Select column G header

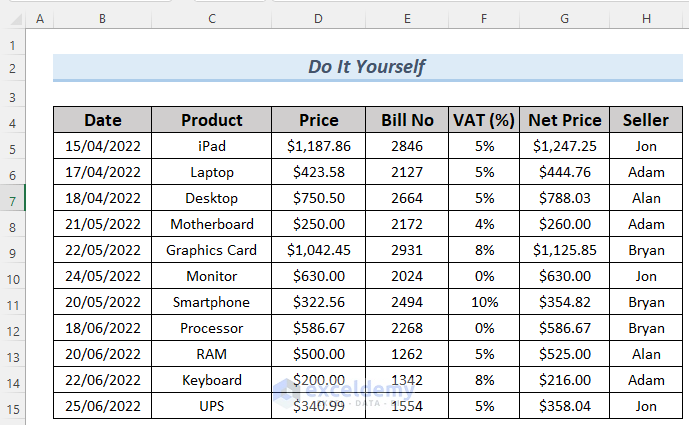click(x=564, y=19)
